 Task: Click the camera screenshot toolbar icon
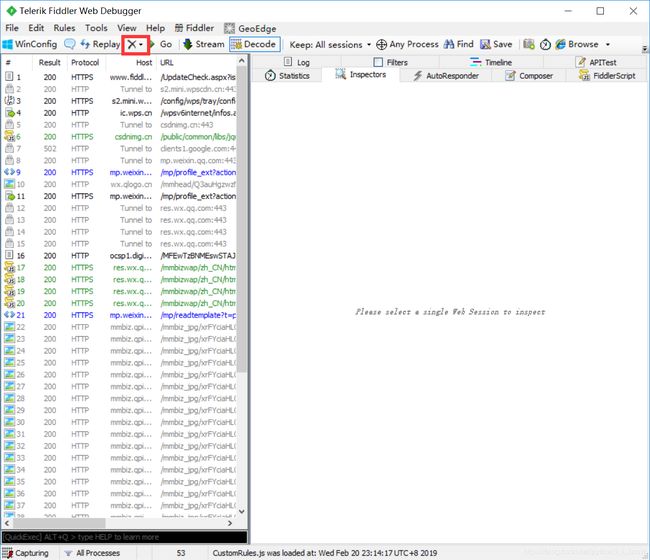click(529, 44)
